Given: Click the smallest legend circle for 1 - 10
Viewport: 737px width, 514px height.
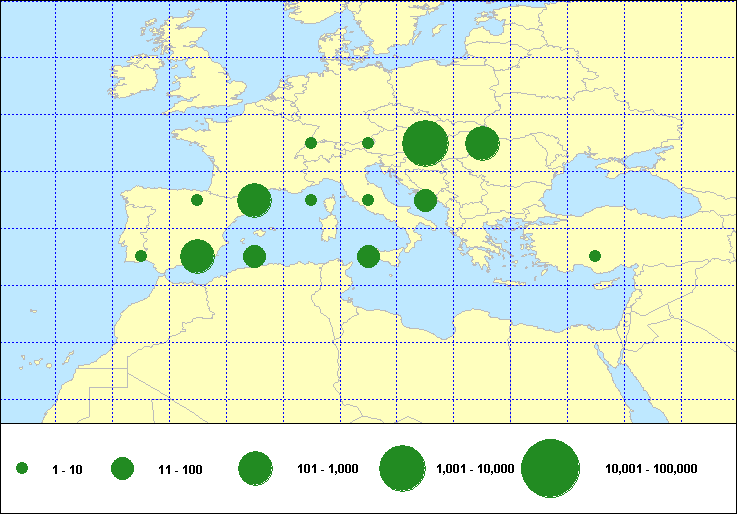Looking at the screenshot, I should click(x=22, y=468).
